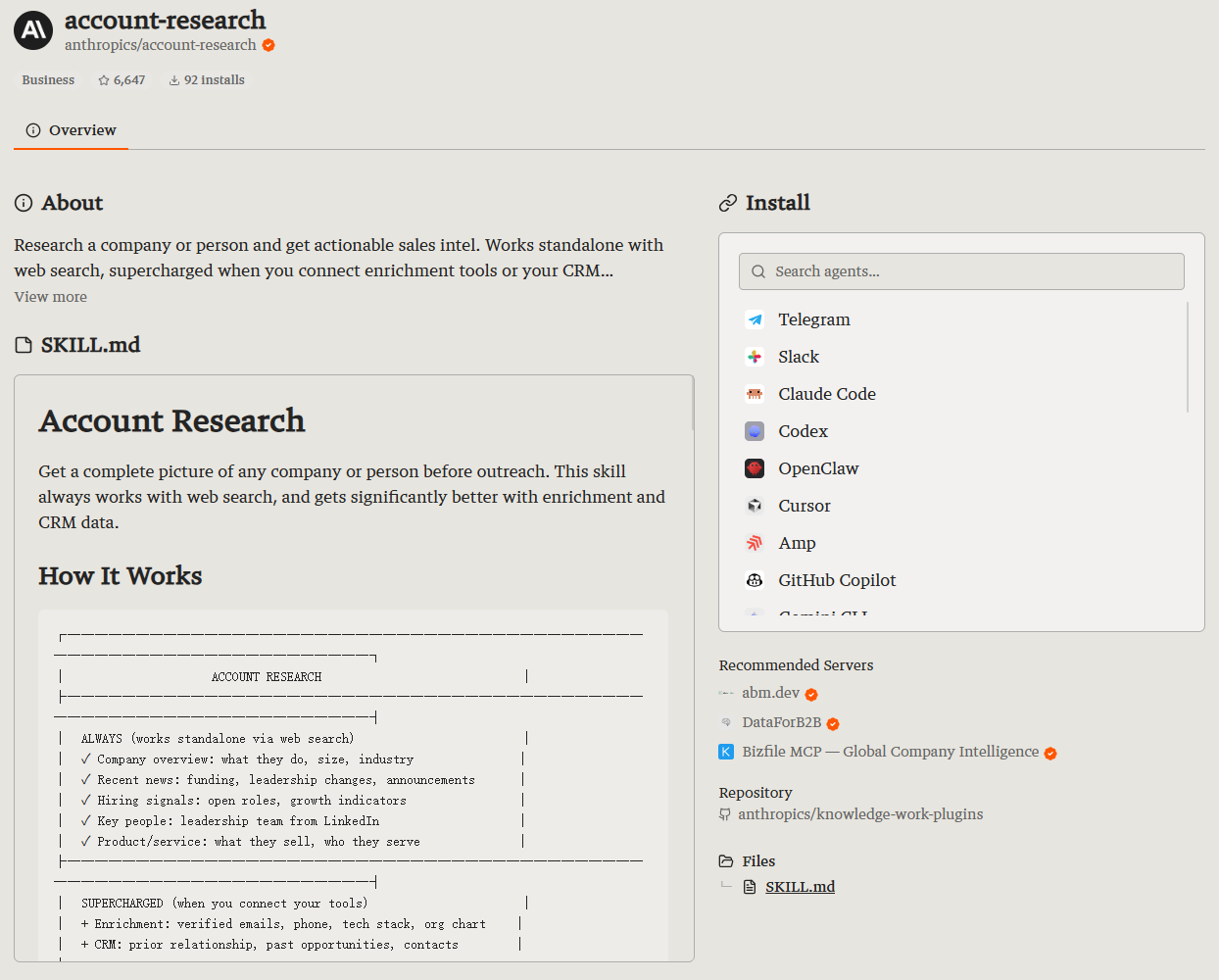Viewport: 1219px width, 980px height.
Task: Open SKILL.md in Files tree
Action: point(800,887)
